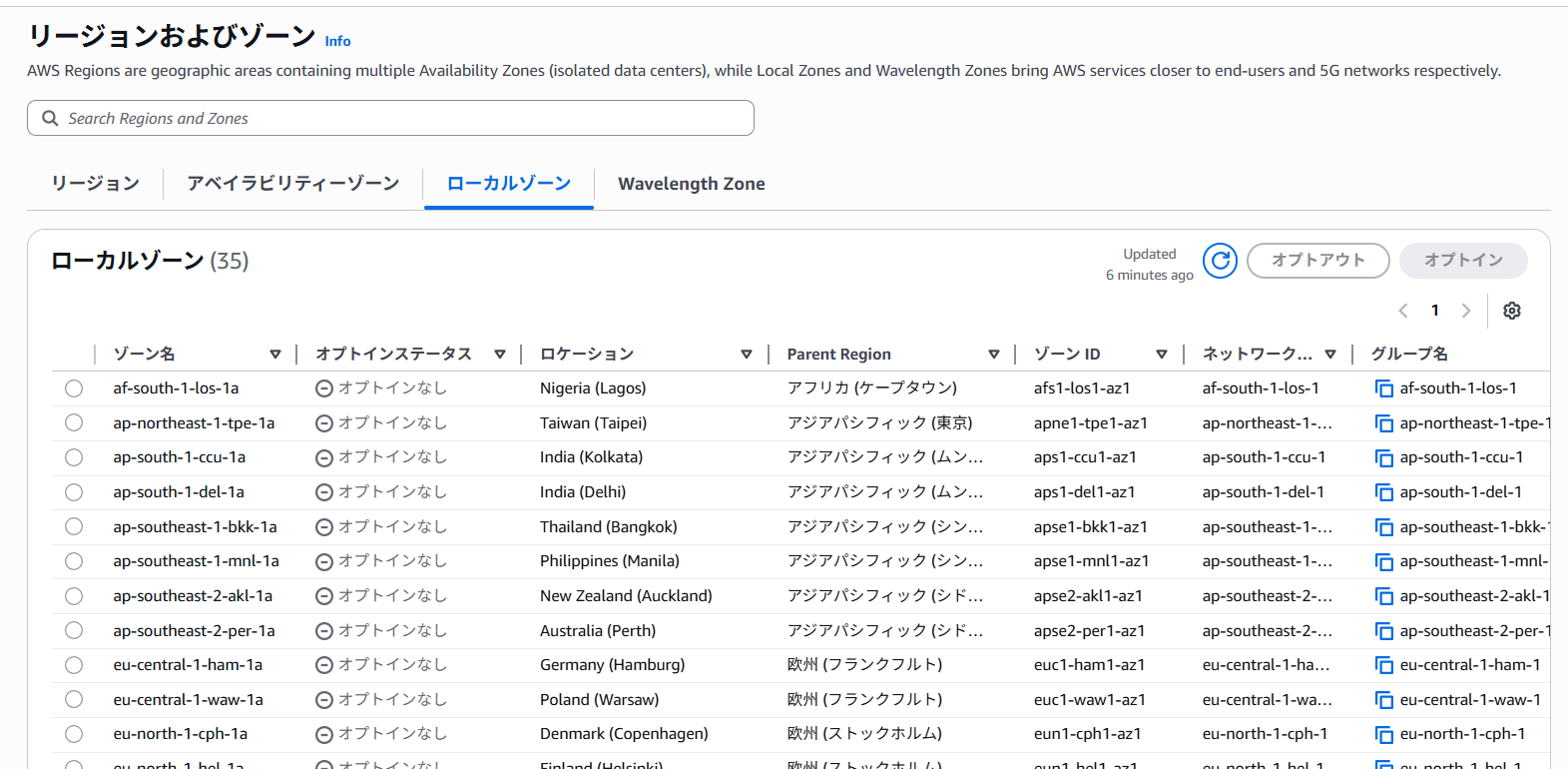
Task: Click not-opted-in status icon for af-south-1-los-1a
Action: [x=324, y=388]
